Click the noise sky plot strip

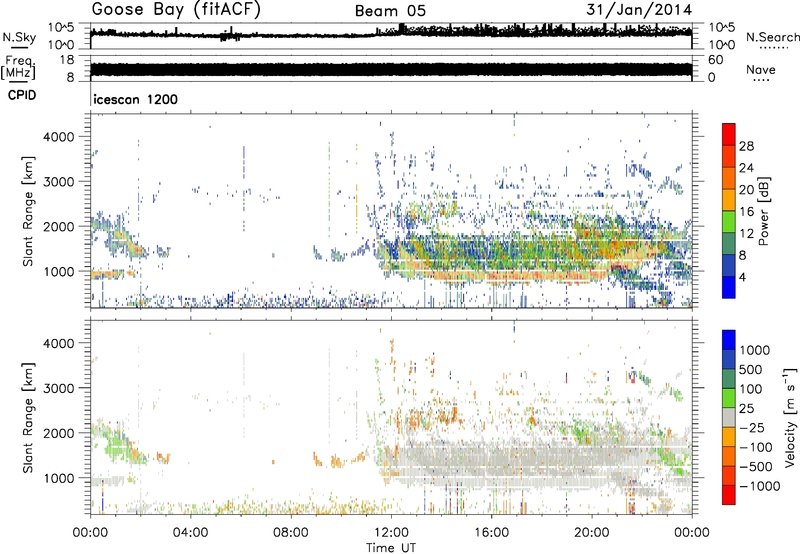point(391,36)
